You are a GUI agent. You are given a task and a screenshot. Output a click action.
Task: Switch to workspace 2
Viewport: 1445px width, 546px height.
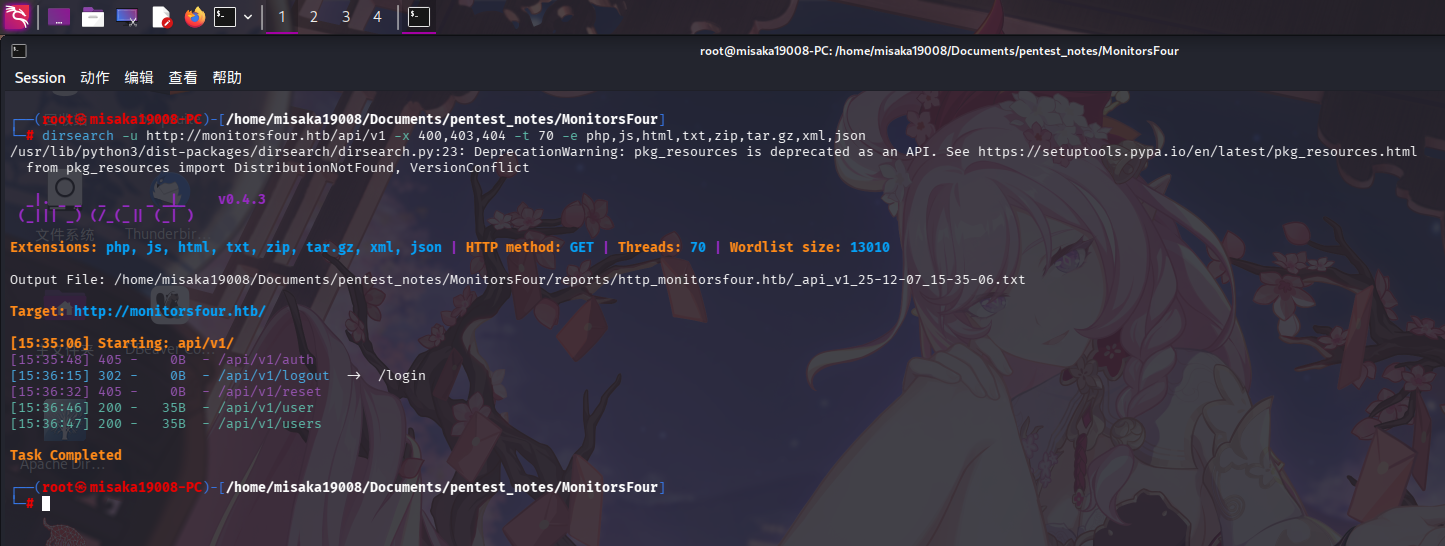[x=314, y=17]
